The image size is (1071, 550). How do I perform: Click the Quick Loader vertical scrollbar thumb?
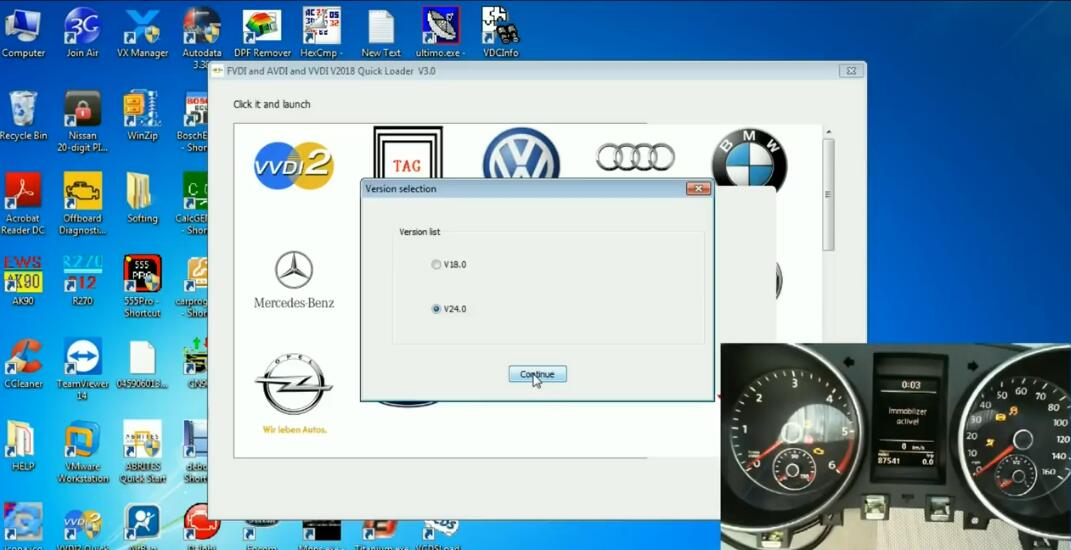829,195
